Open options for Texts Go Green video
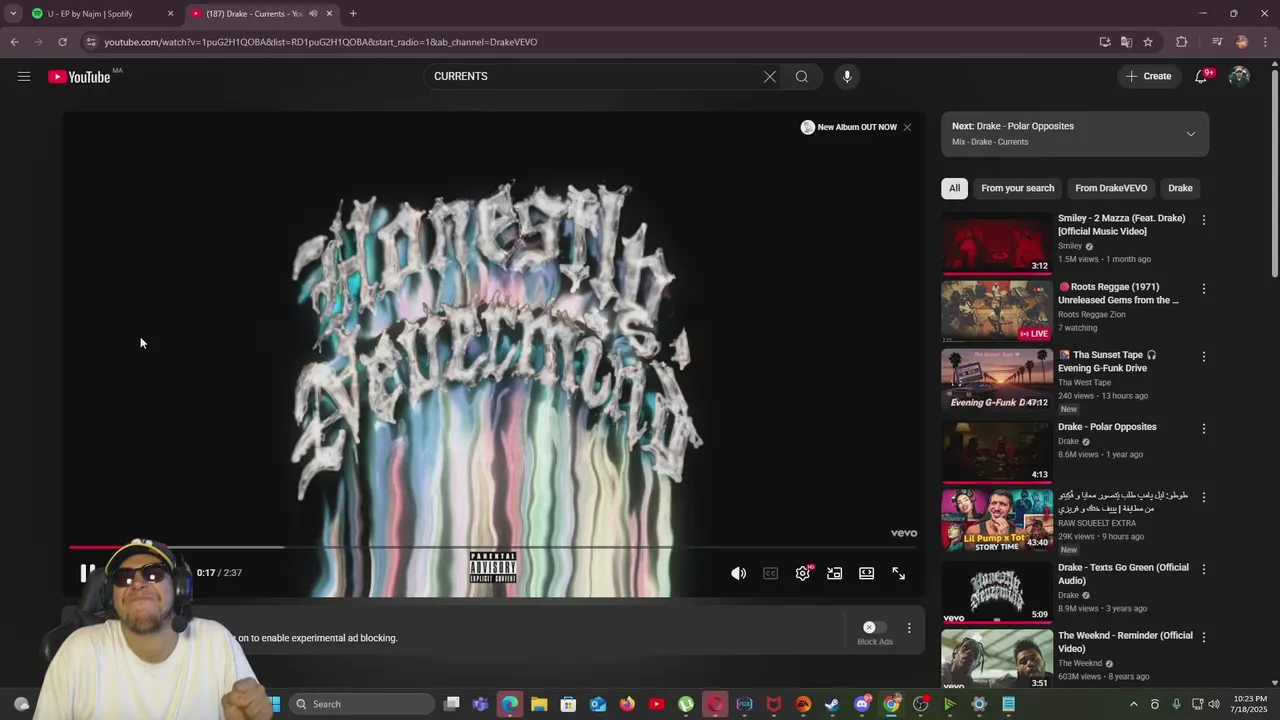 (1204, 569)
